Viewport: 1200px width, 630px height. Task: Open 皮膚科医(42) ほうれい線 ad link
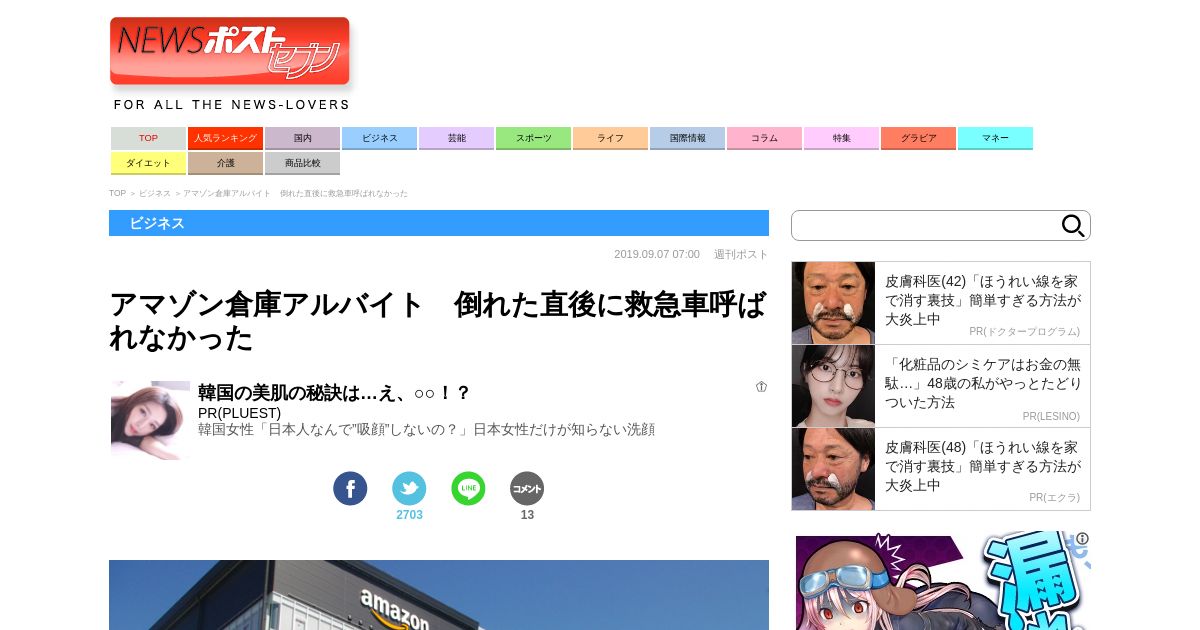[x=983, y=300]
